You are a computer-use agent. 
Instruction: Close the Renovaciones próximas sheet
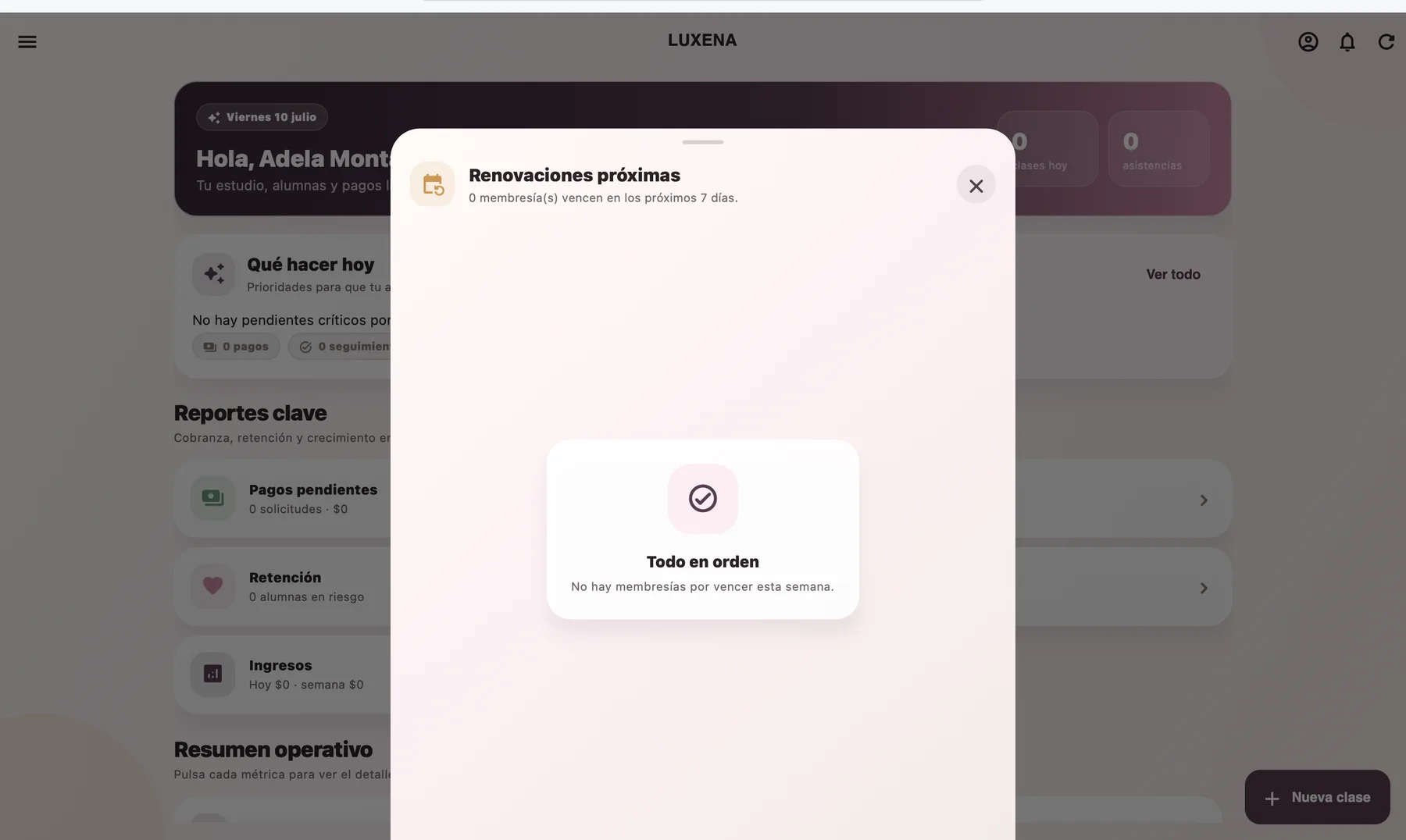point(976,185)
